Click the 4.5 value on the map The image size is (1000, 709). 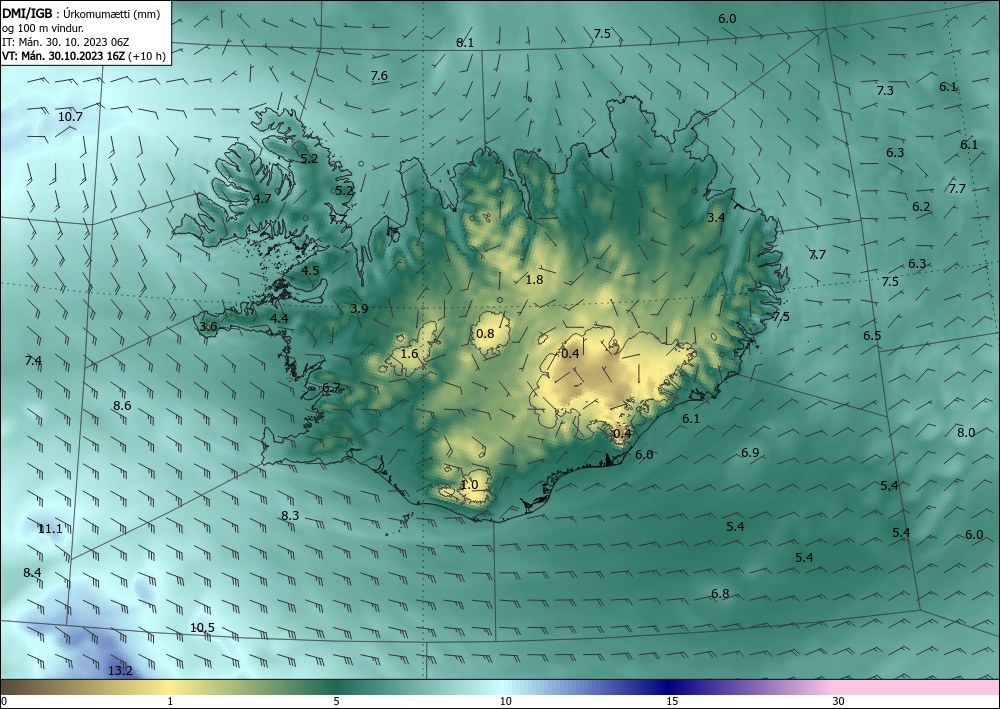click(x=310, y=270)
